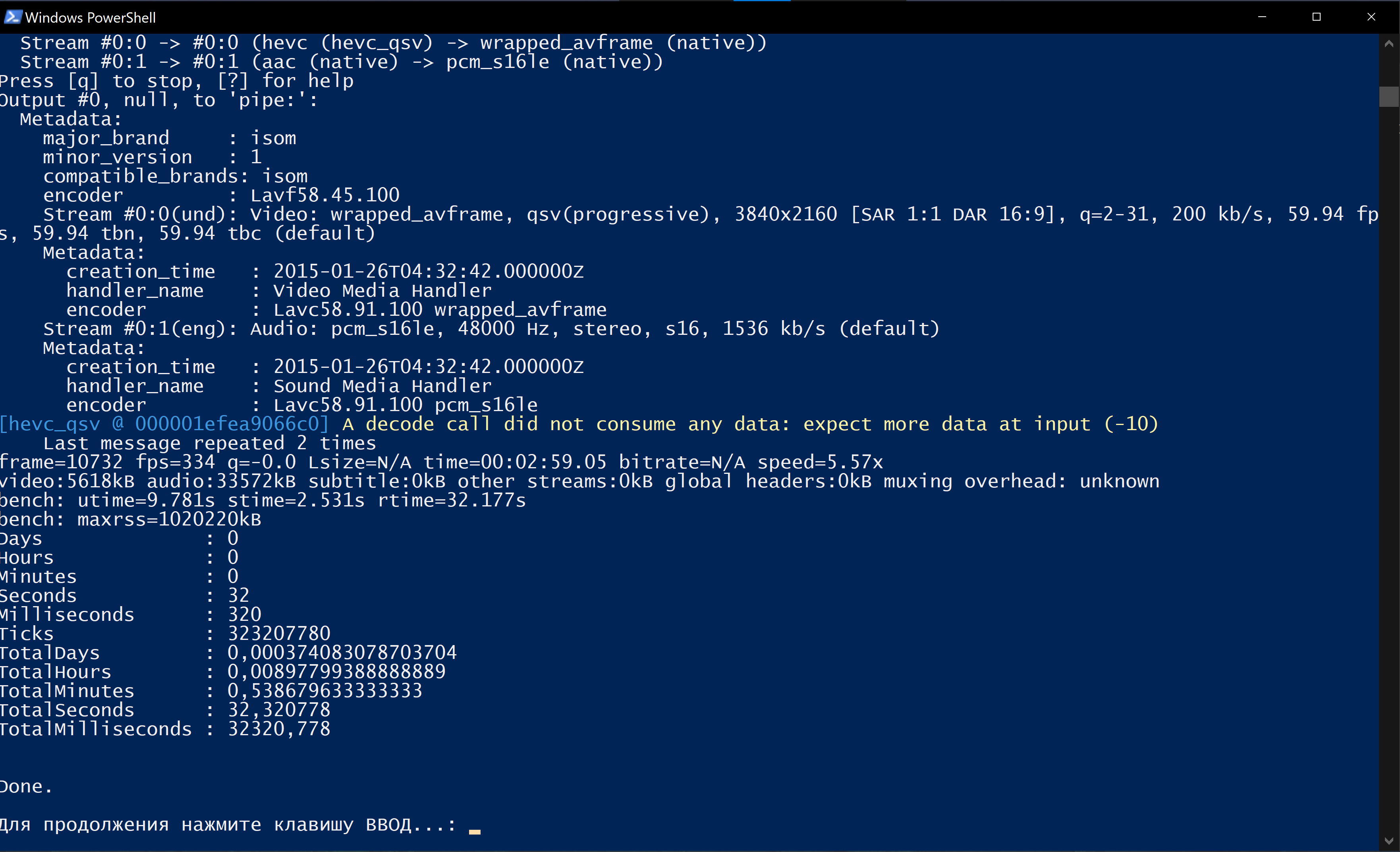Click the 'Press [q] to stop' line
Viewport: 1400px width, 852px height.
(177, 81)
